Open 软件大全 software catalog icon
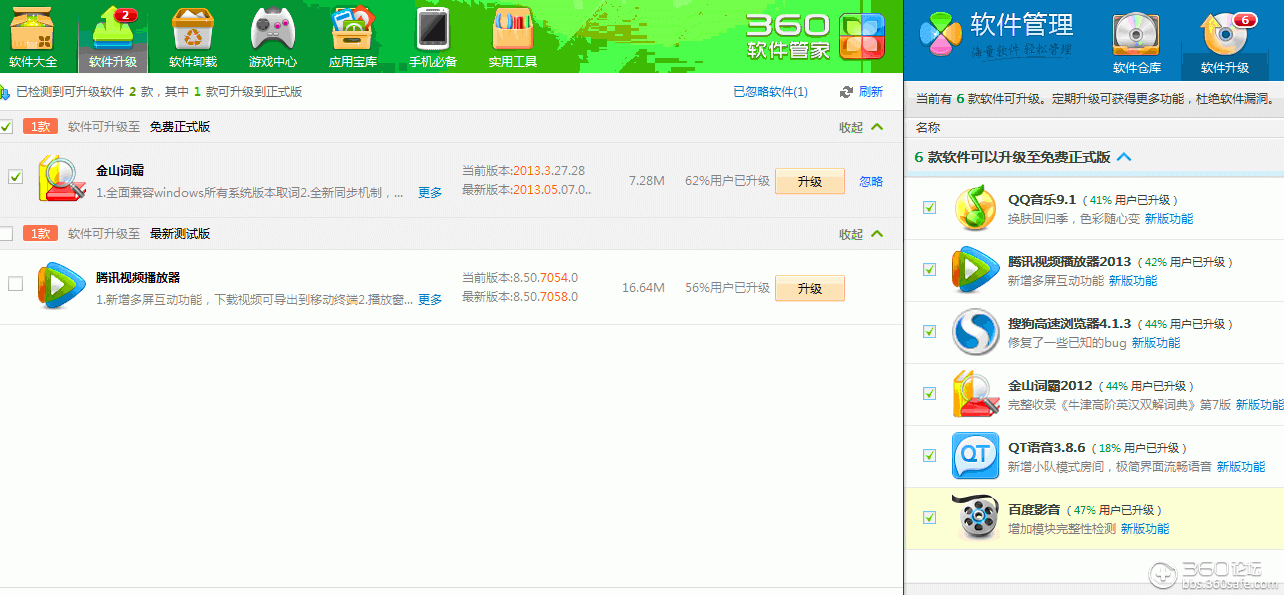The height and width of the screenshot is (595, 1284). tap(33, 37)
